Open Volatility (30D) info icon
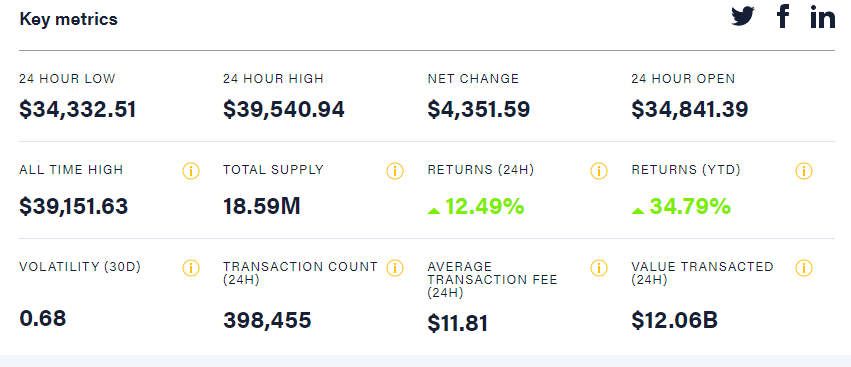The height and width of the screenshot is (367, 851). pos(191,268)
